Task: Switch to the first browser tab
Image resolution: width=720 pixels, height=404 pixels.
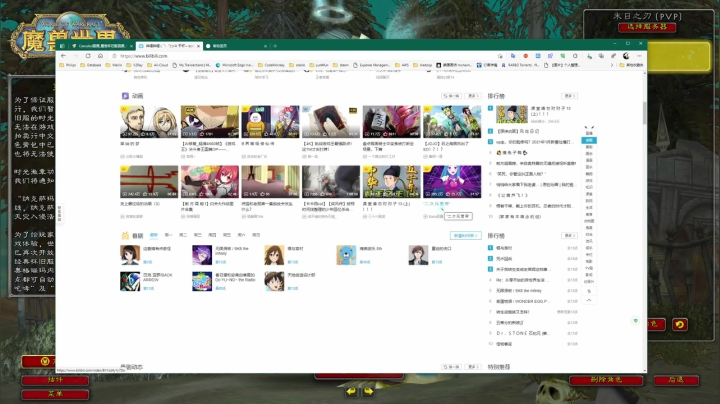Action: pyautogui.click(x=101, y=46)
